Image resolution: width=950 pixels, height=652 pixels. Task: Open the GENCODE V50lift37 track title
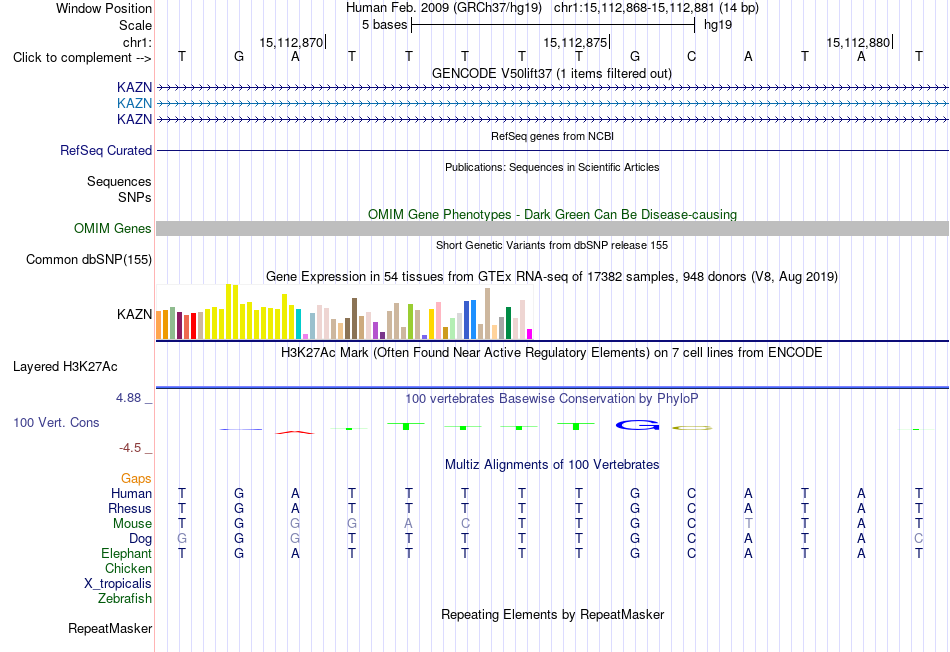[x=552, y=73]
